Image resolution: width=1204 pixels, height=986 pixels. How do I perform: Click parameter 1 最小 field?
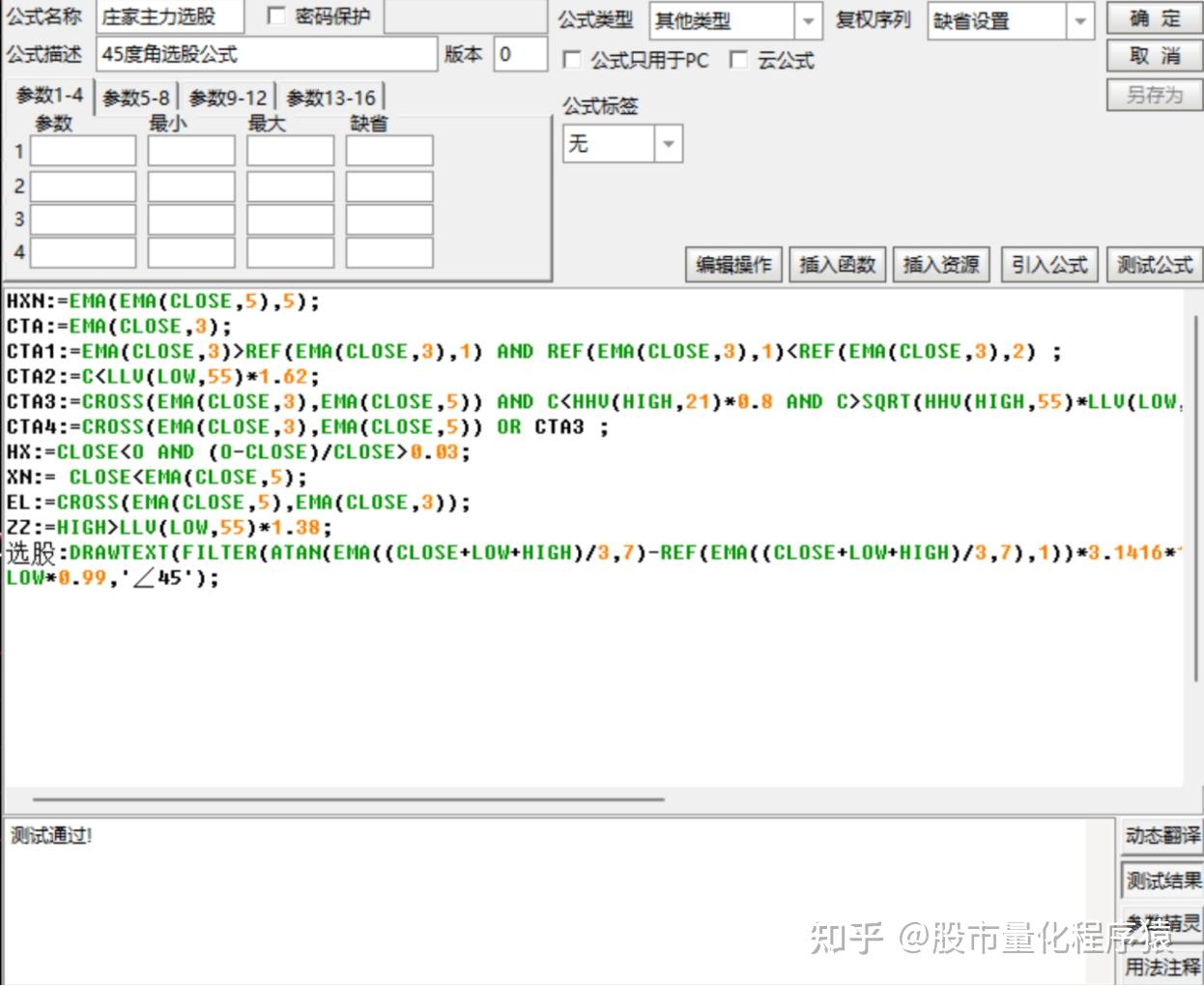(x=191, y=151)
